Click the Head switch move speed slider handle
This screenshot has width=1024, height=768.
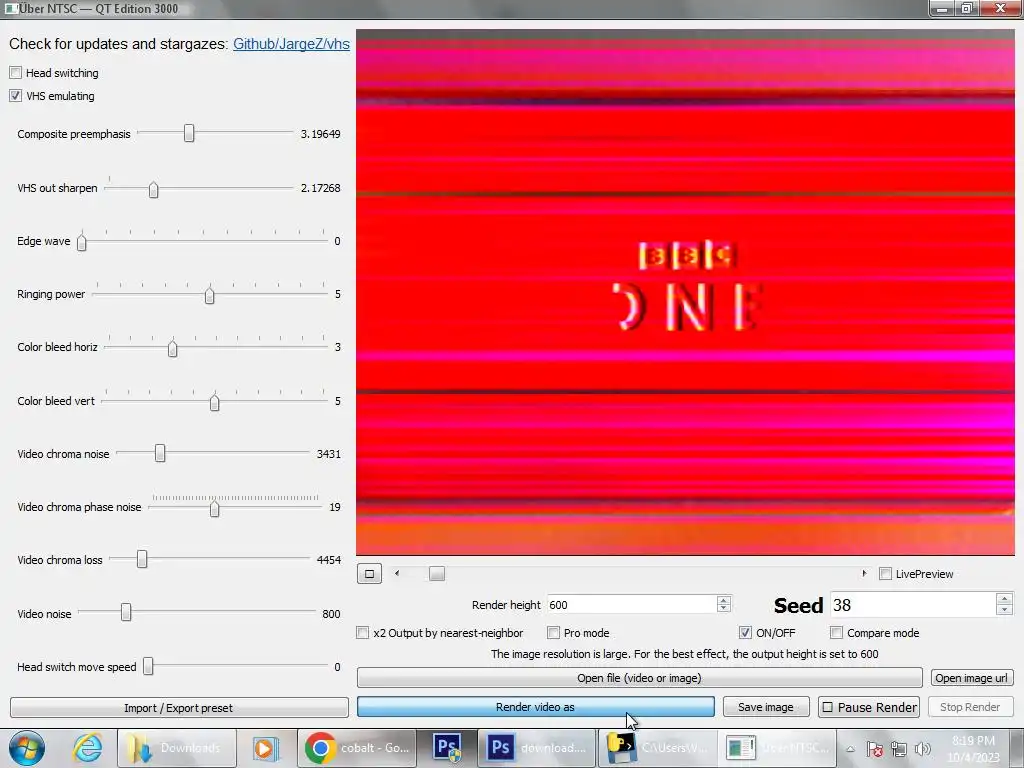[148, 666]
